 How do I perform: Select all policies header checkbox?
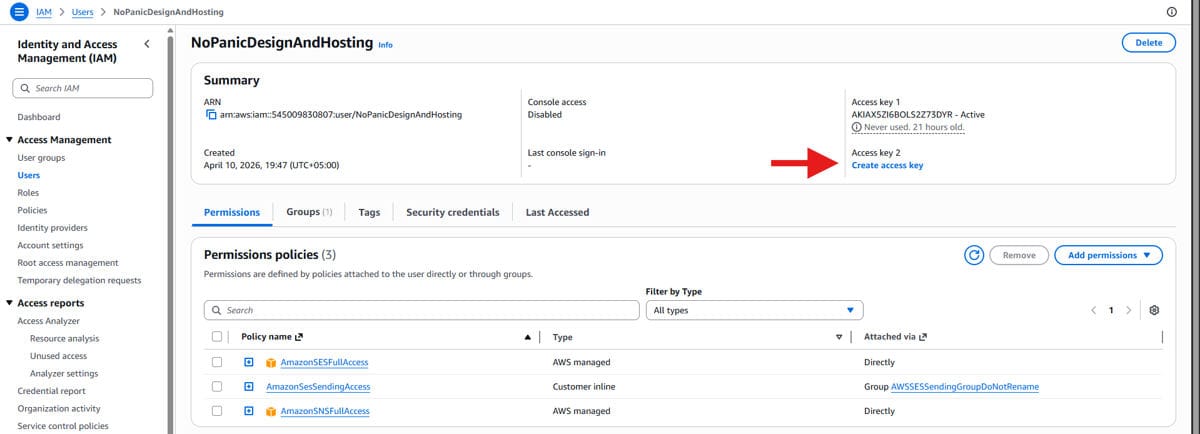pyautogui.click(x=217, y=337)
